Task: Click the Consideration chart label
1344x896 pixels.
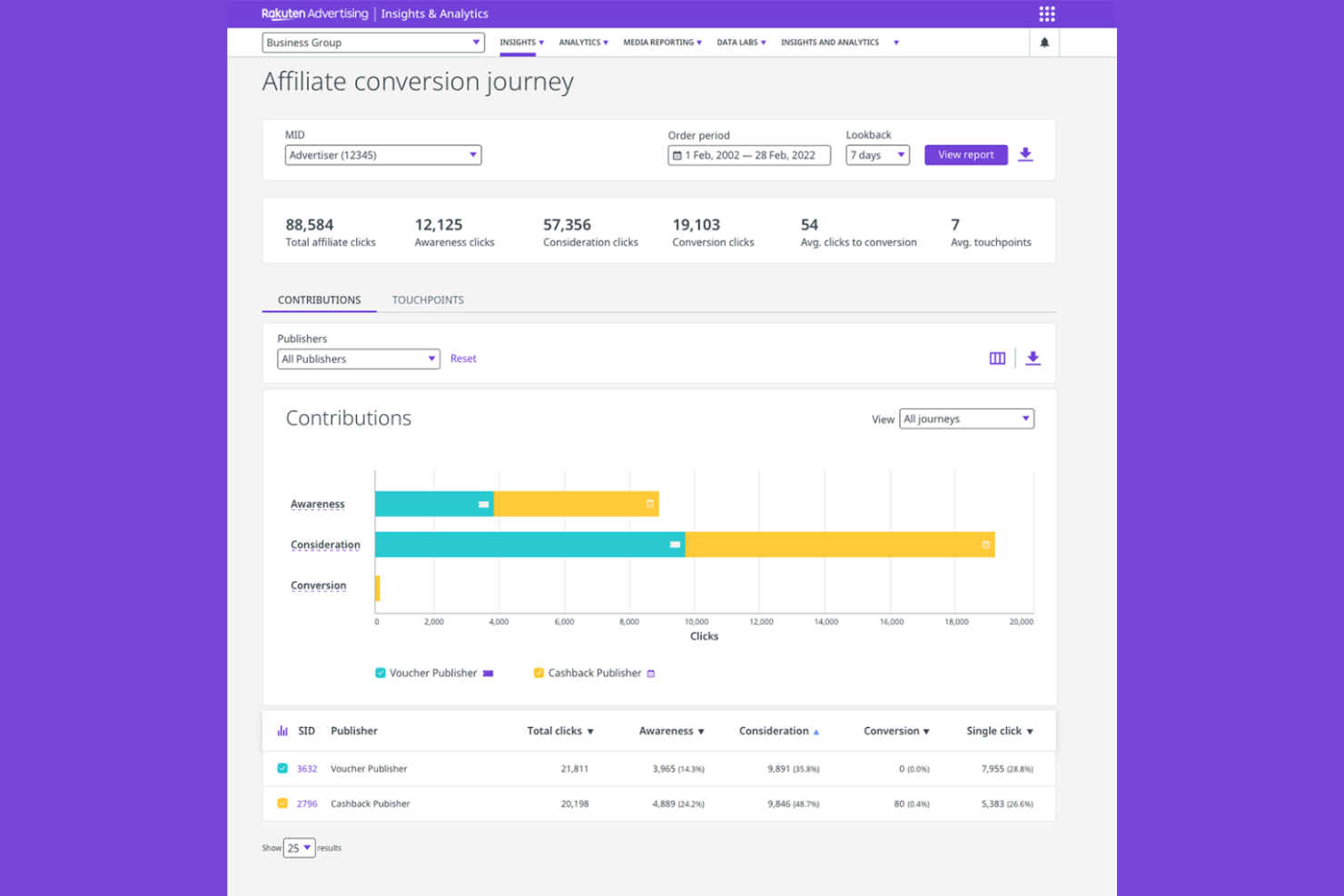Action: click(x=325, y=545)
